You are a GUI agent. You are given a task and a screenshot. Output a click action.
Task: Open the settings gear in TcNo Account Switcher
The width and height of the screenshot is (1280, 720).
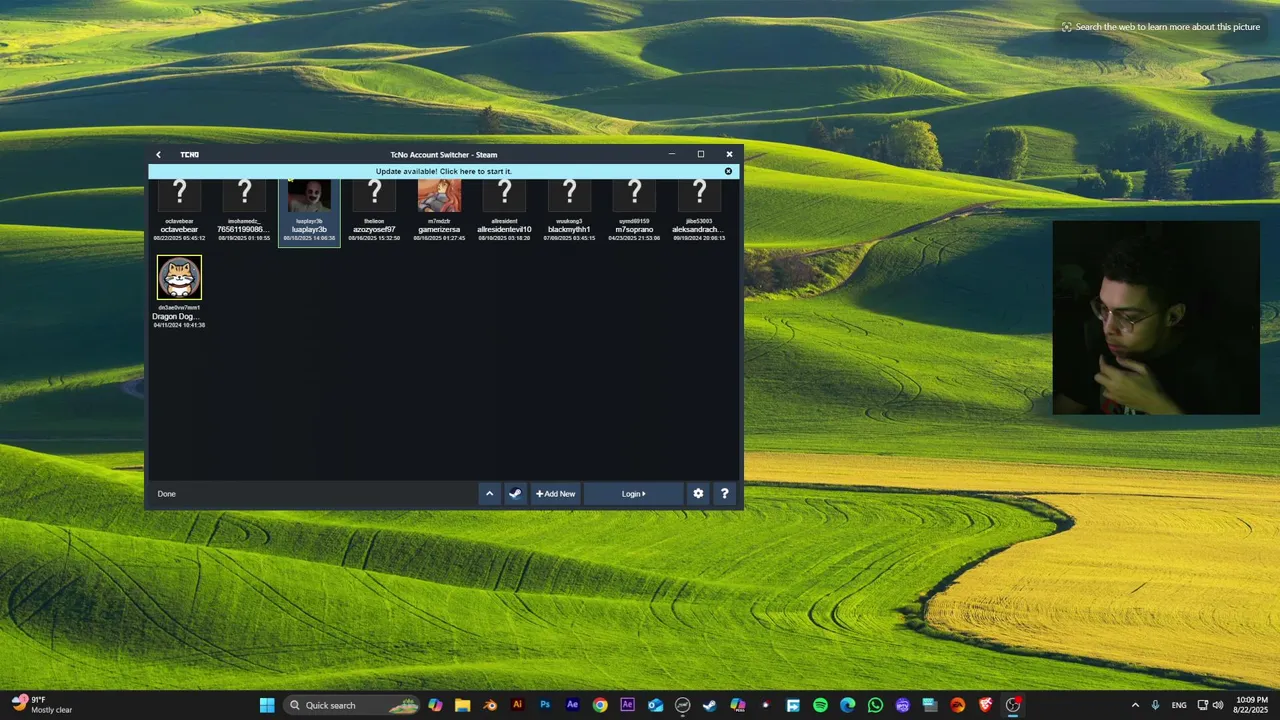click(x=698, y=493)
